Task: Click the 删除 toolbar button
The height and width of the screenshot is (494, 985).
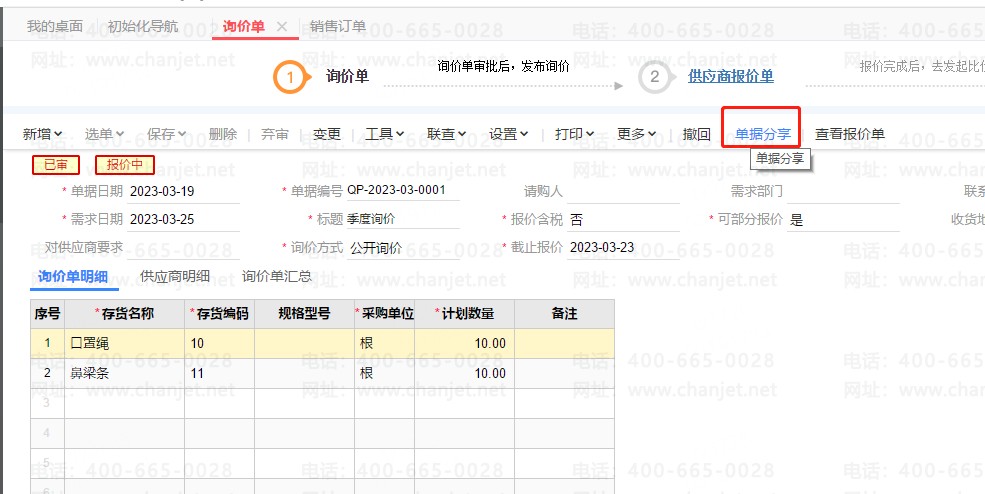Action: pos(223,134)
